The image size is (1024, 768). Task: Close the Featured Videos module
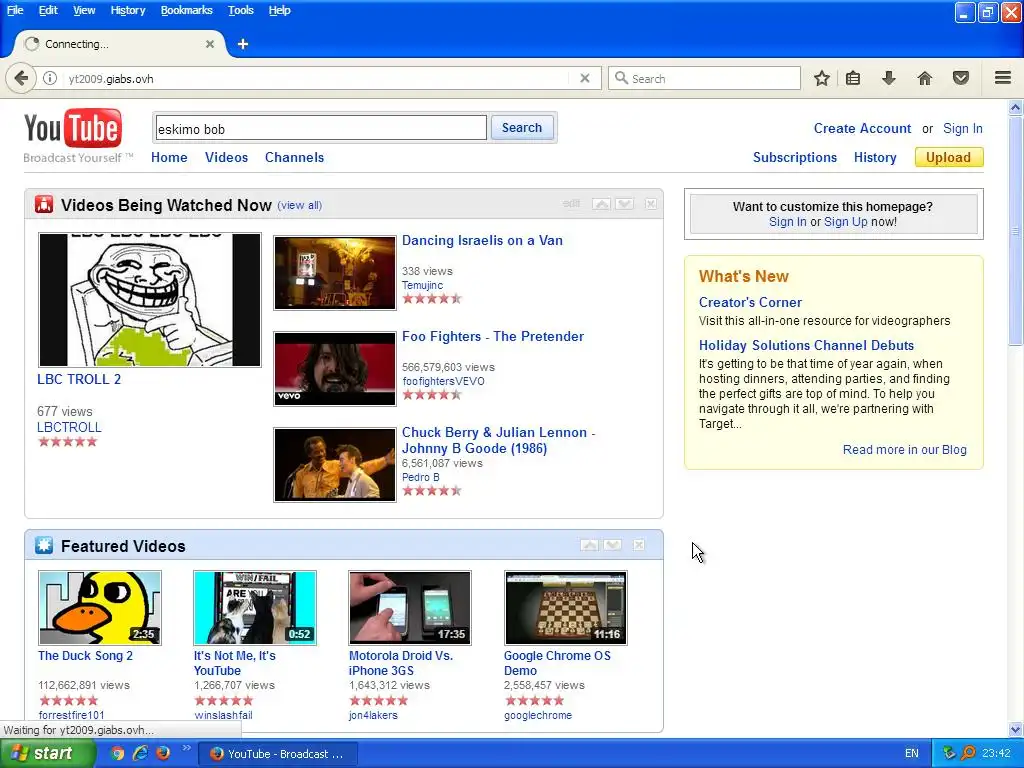tap(639, 545)
